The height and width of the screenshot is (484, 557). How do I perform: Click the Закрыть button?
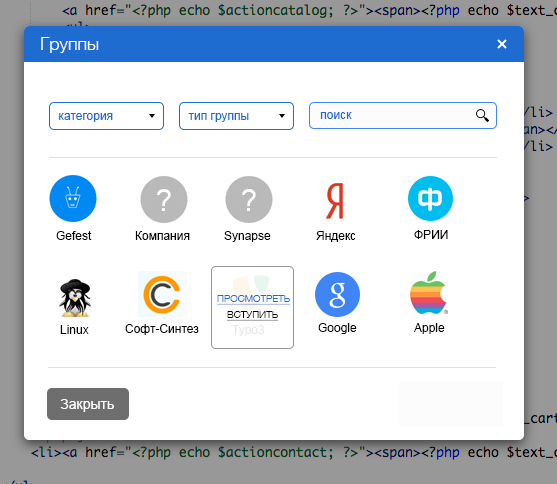(x=88, y=404)
